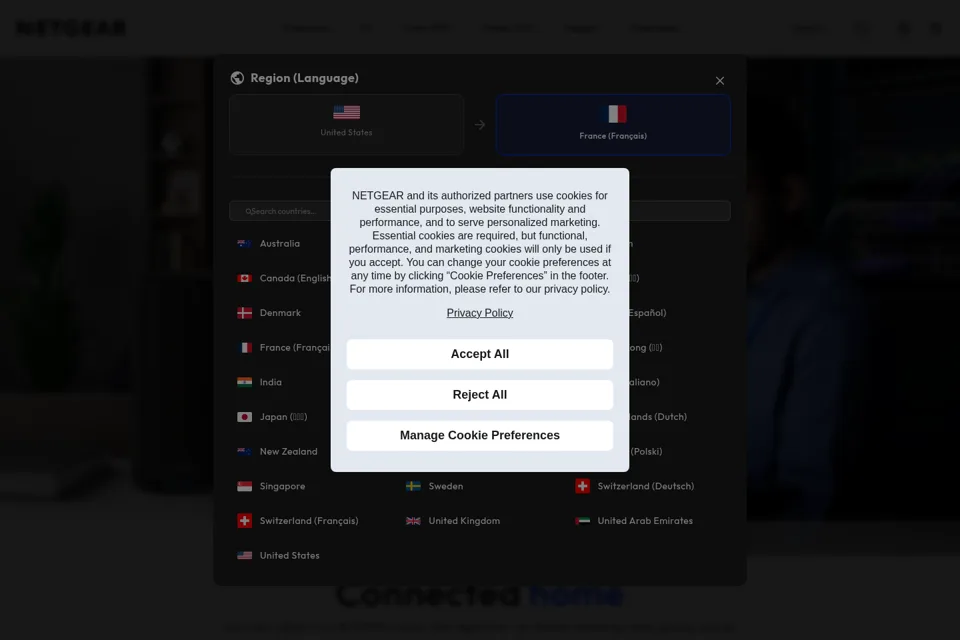Click the Canada flag icon
Viewport: 960px width, 640px height.
[x=244, y=278]
